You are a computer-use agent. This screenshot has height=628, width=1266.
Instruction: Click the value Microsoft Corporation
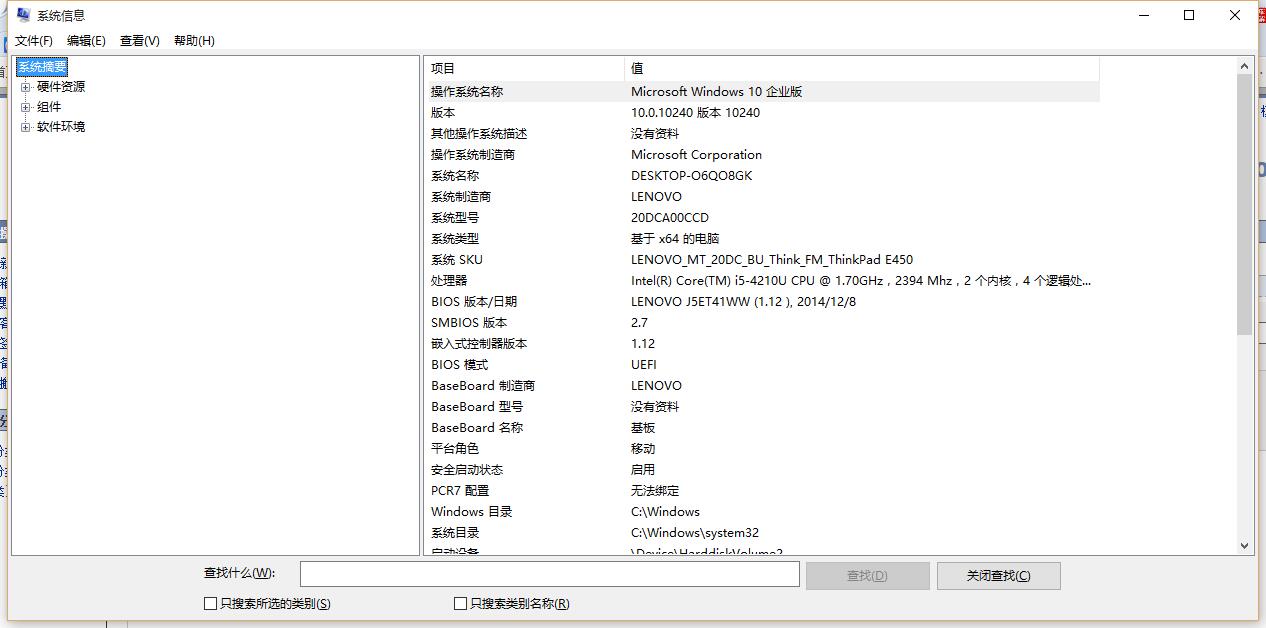click(x=696, y=155)
